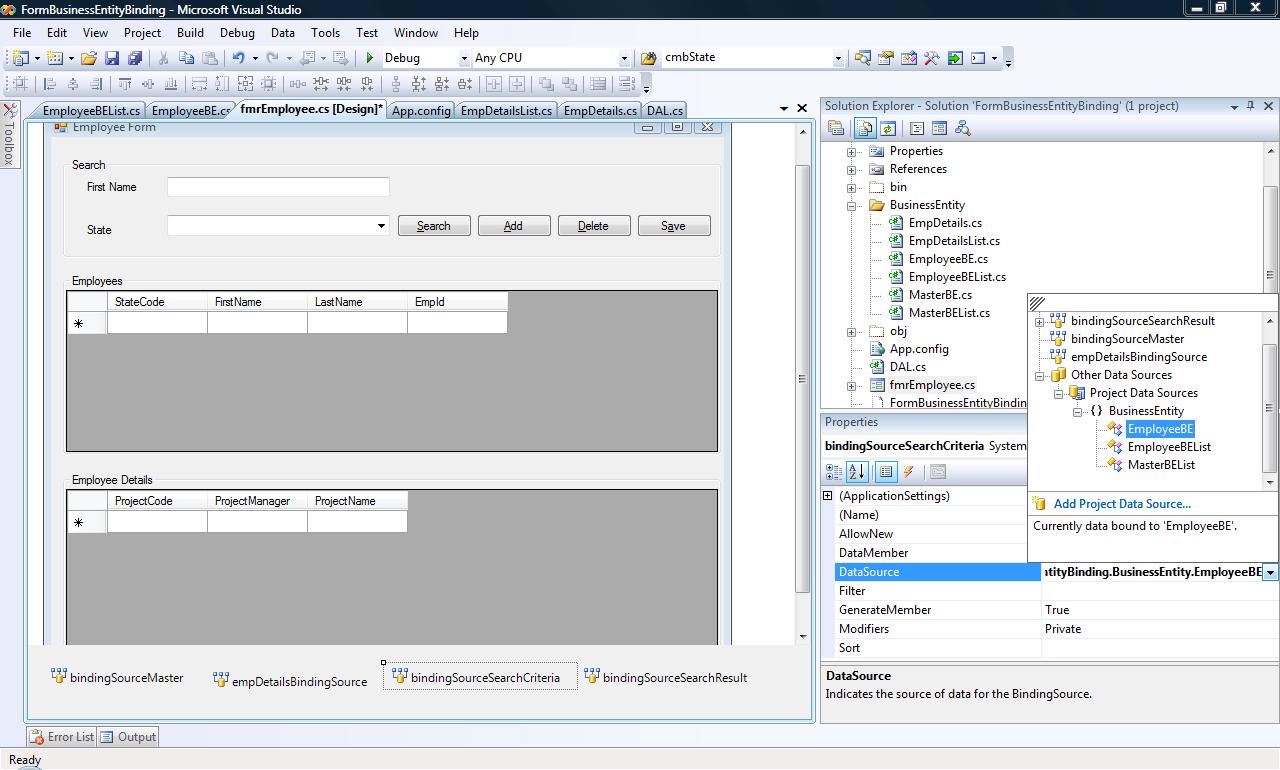Open the File menu

(22, 33)
